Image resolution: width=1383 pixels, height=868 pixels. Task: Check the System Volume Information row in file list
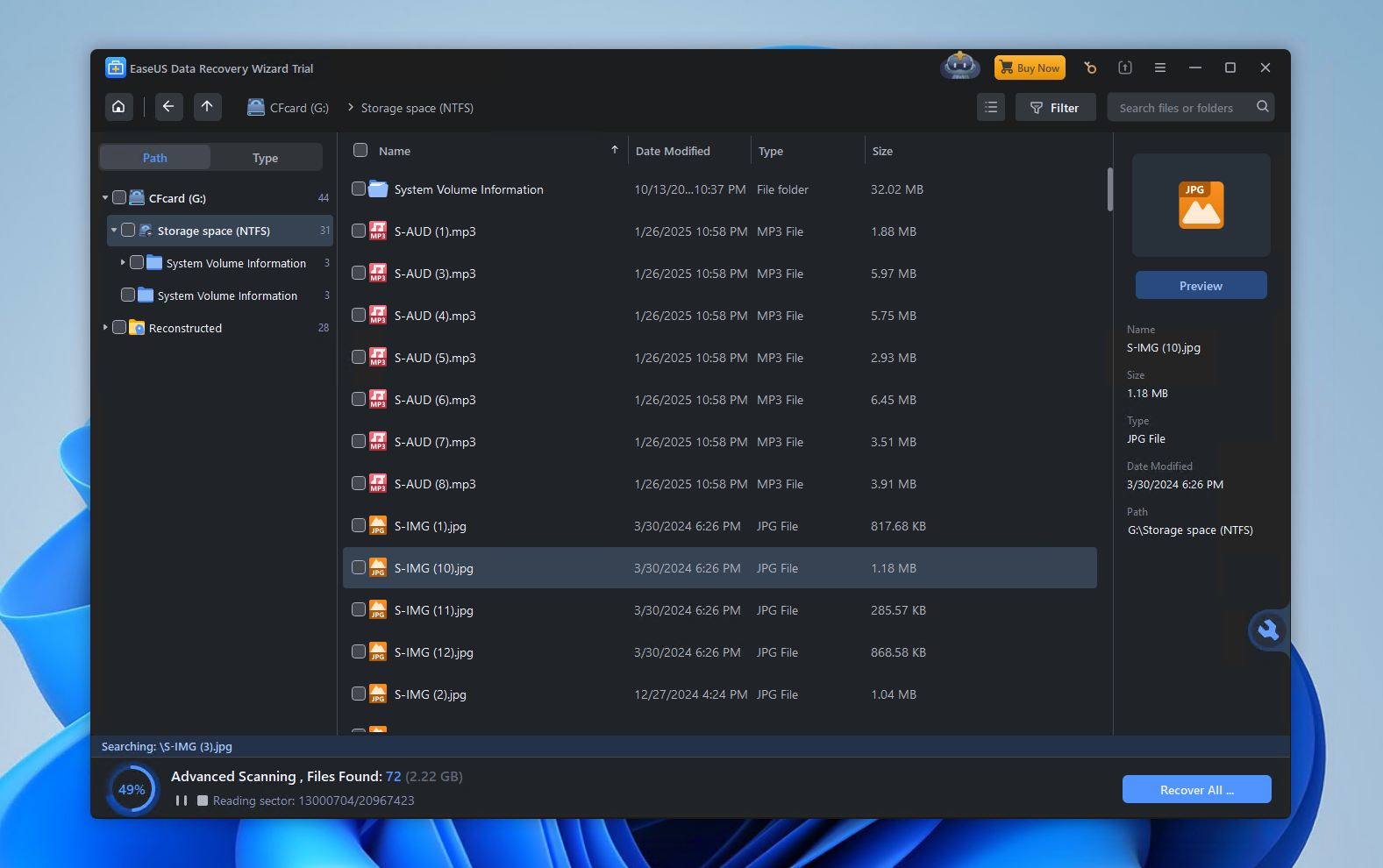click(358, 189)
